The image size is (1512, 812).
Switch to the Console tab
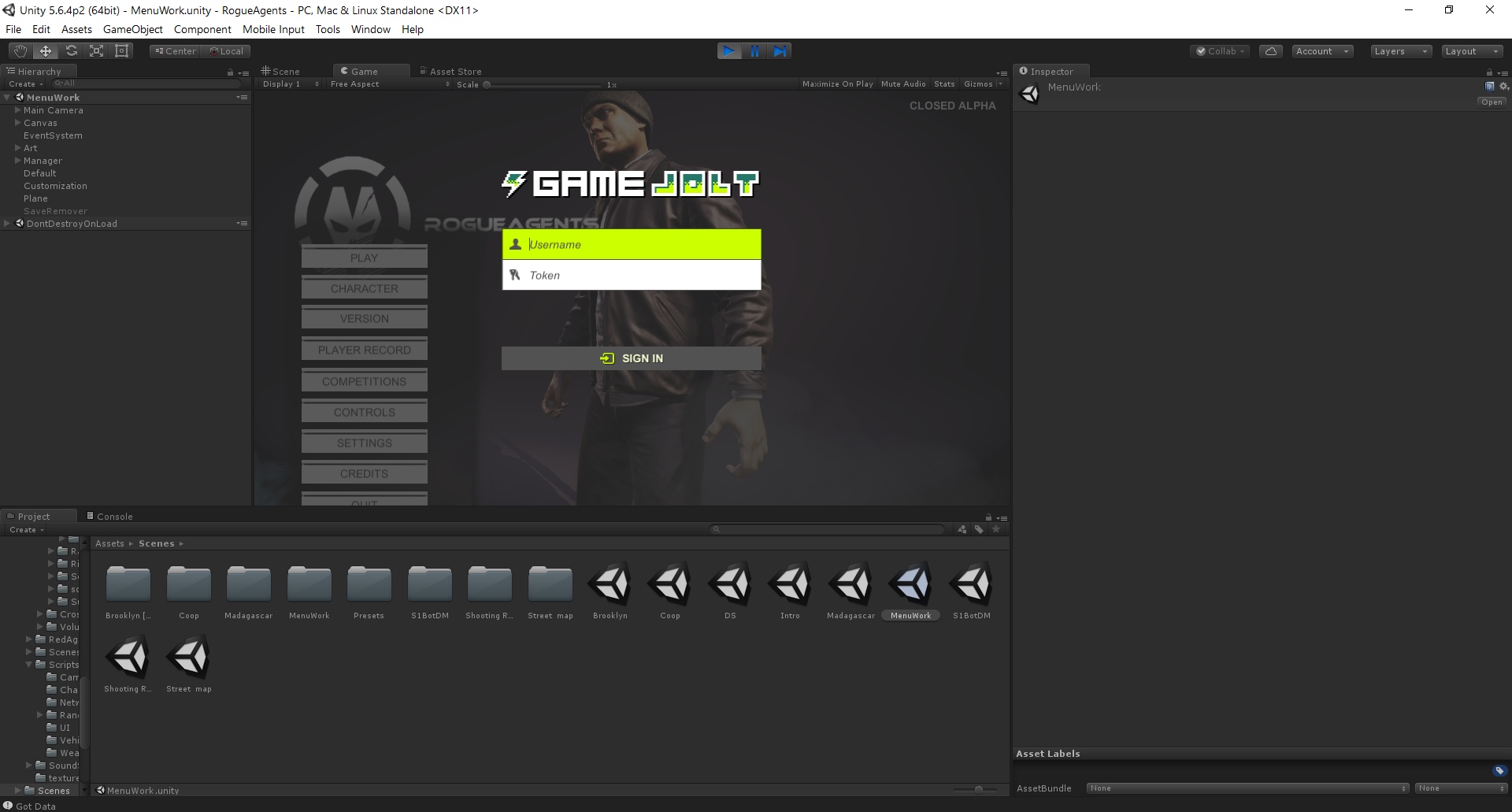110,516
